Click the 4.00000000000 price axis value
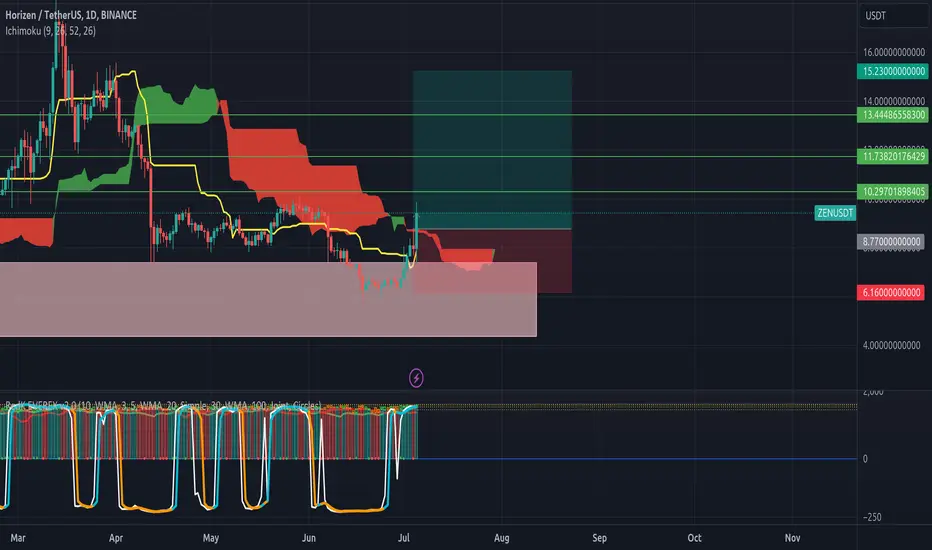Viewport: 932px width, 550px height. tap(891, 345)
